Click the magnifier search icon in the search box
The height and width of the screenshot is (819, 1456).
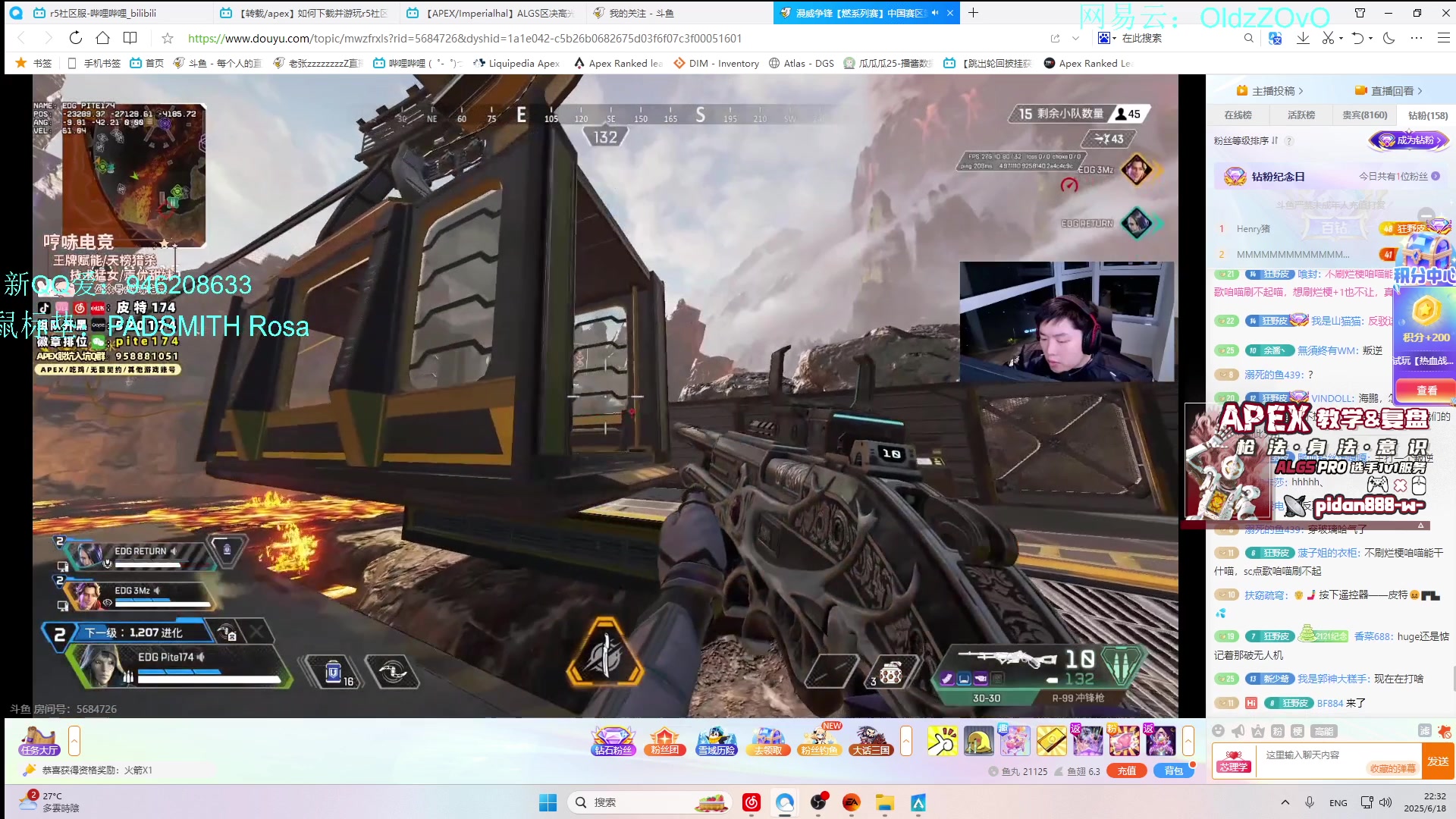tap(1248, 38)
